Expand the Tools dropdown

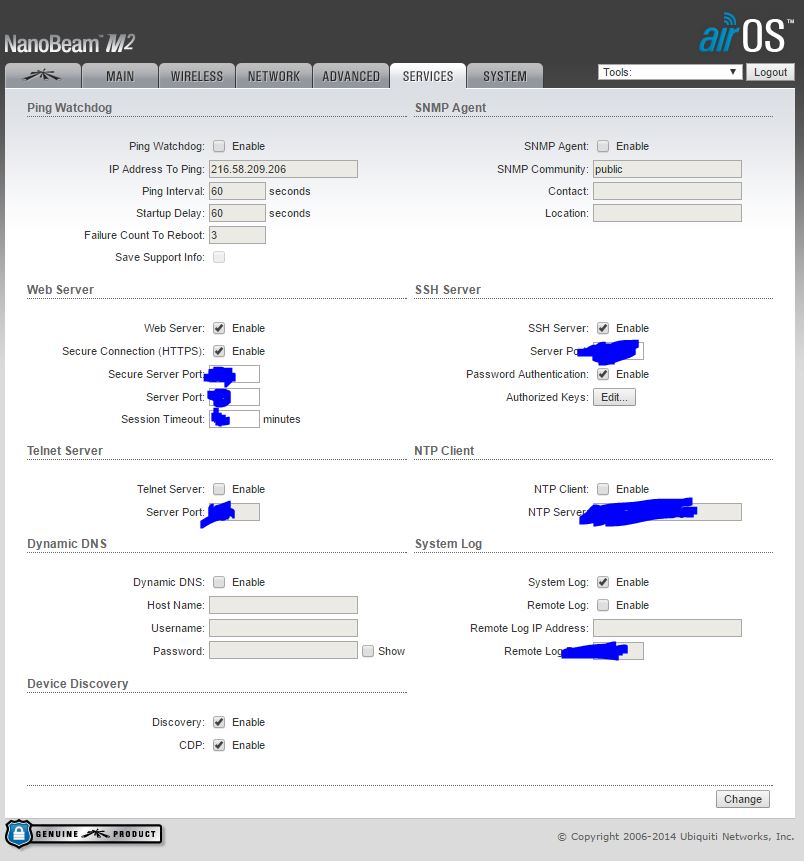click(669, 72)
